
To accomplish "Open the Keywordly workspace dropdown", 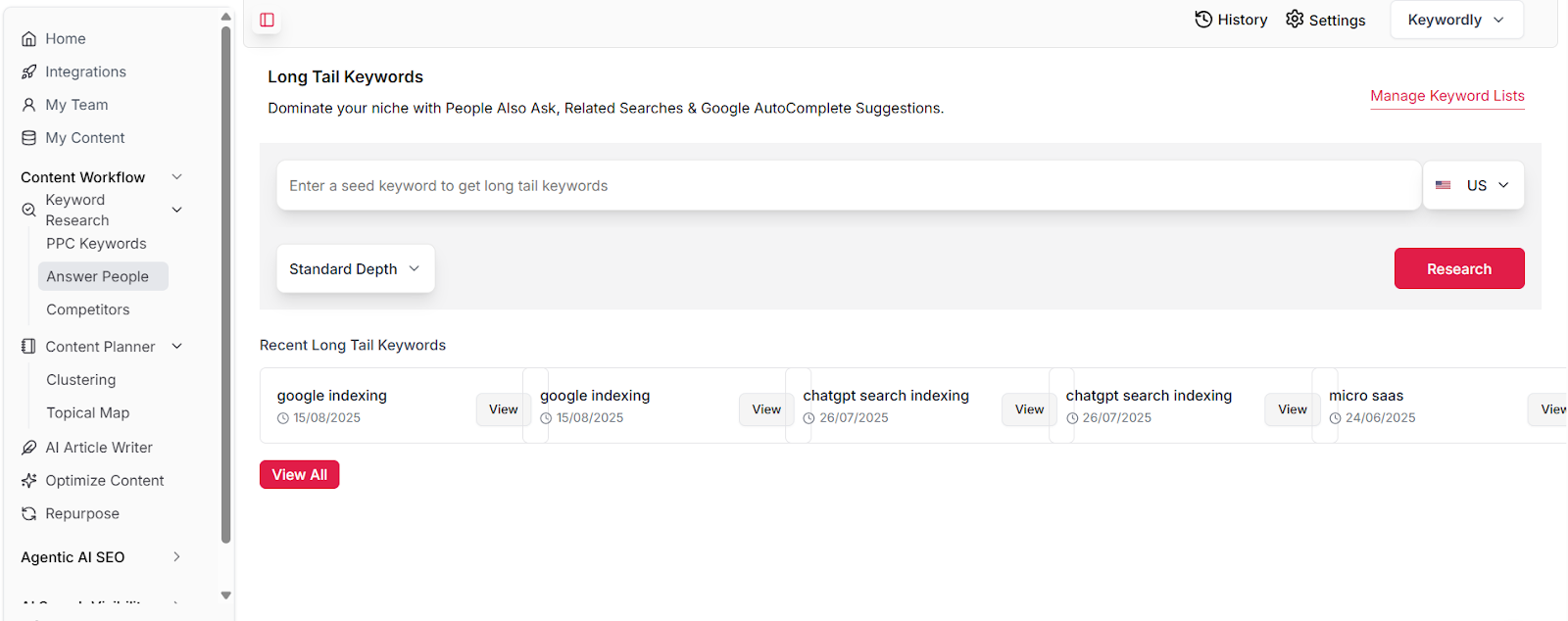I will (x=1456, y=20).
